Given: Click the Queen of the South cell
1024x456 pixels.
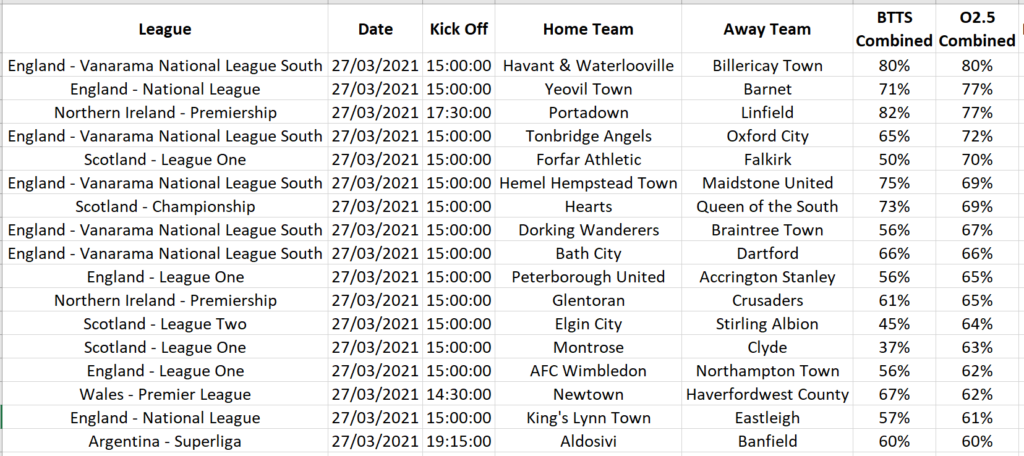Looking at the screenshot, I should 767,206.
